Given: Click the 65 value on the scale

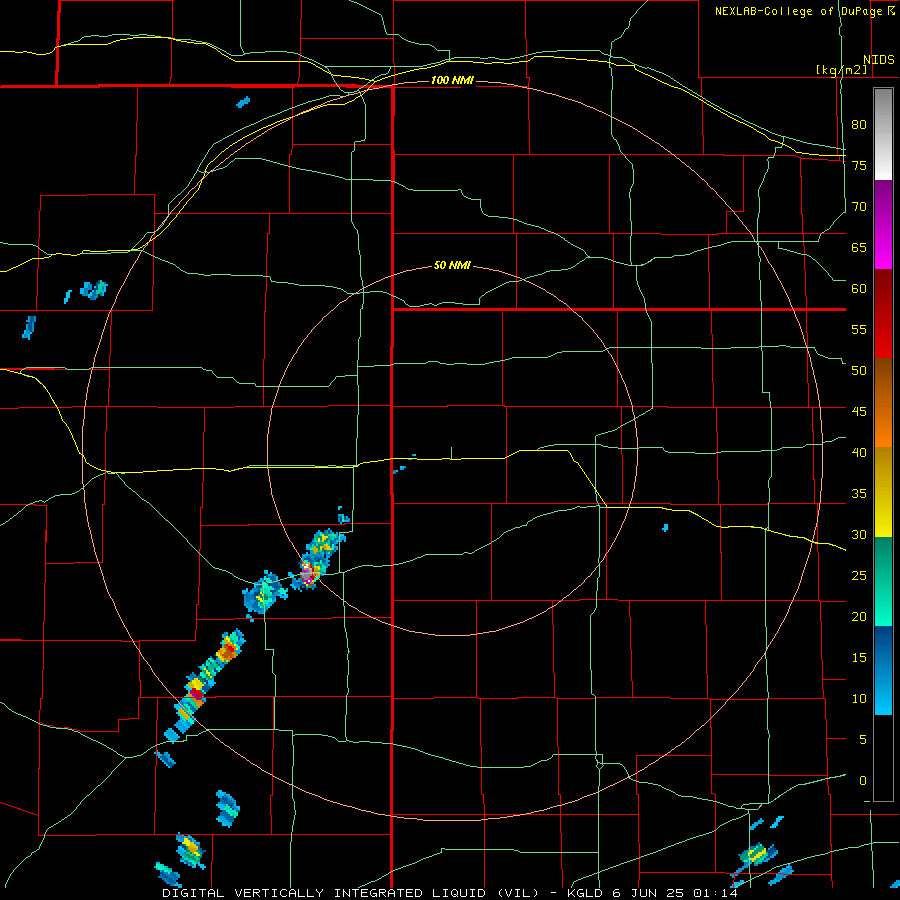Looking at the screenshot, I should pos(859,247).
